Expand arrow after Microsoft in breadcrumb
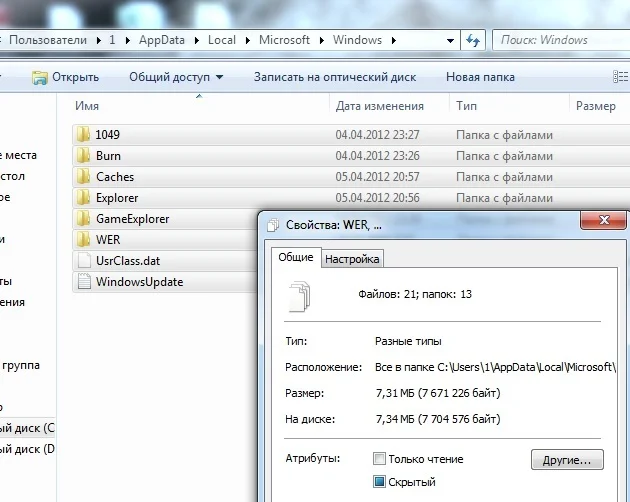The width and height of the screenshot is (630, 502). click(321, 40)
